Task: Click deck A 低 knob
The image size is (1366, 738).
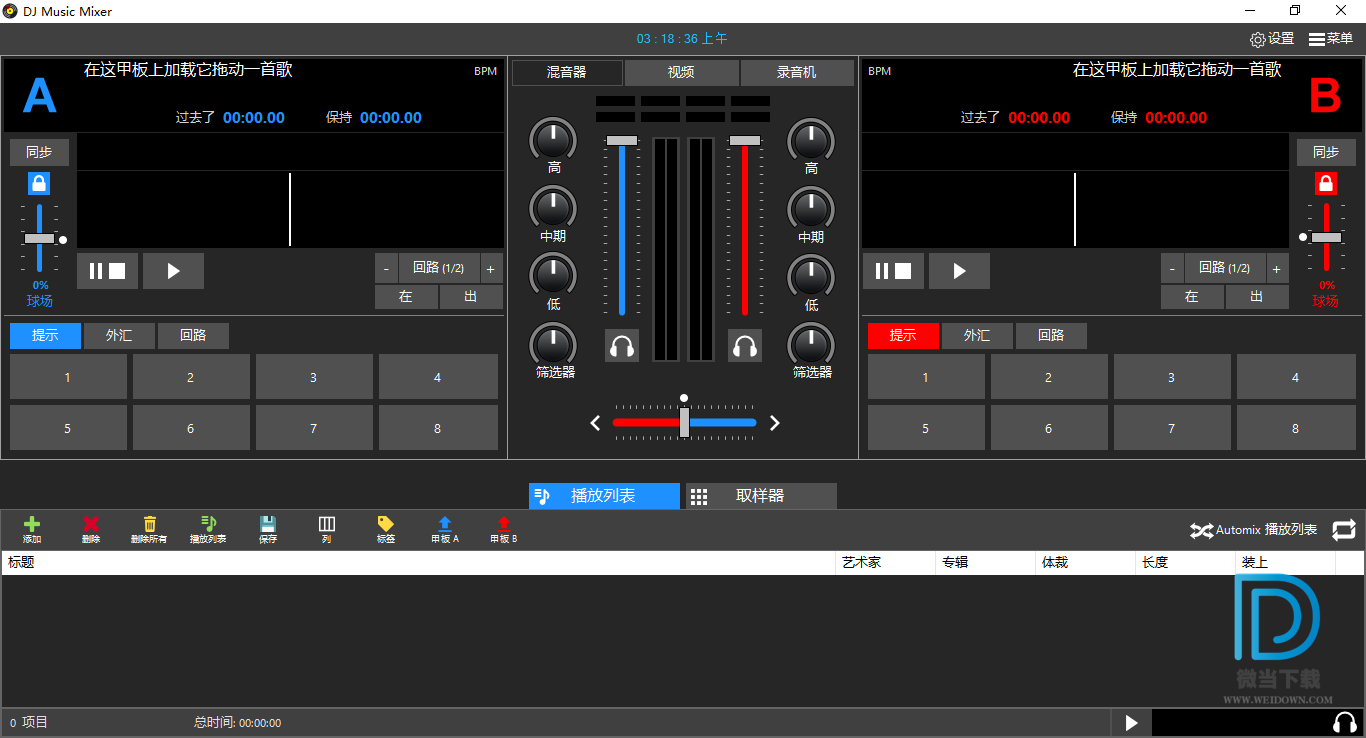Action: coord(553,277)
